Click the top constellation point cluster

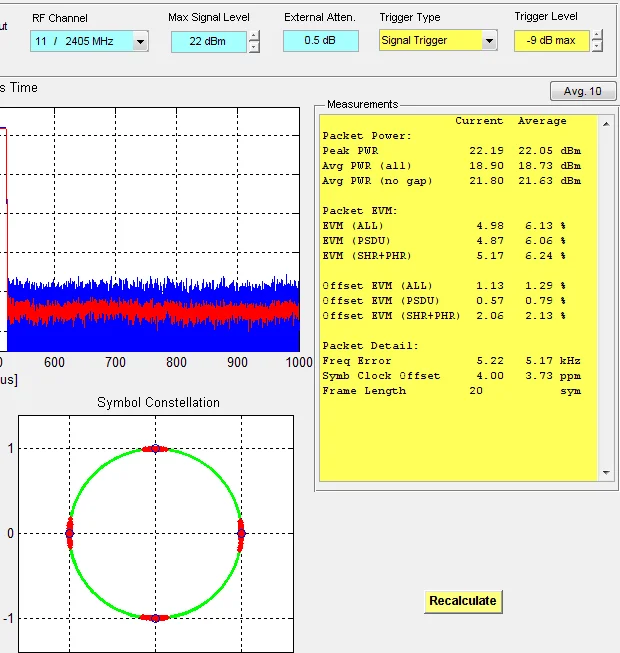coord(155,449)
